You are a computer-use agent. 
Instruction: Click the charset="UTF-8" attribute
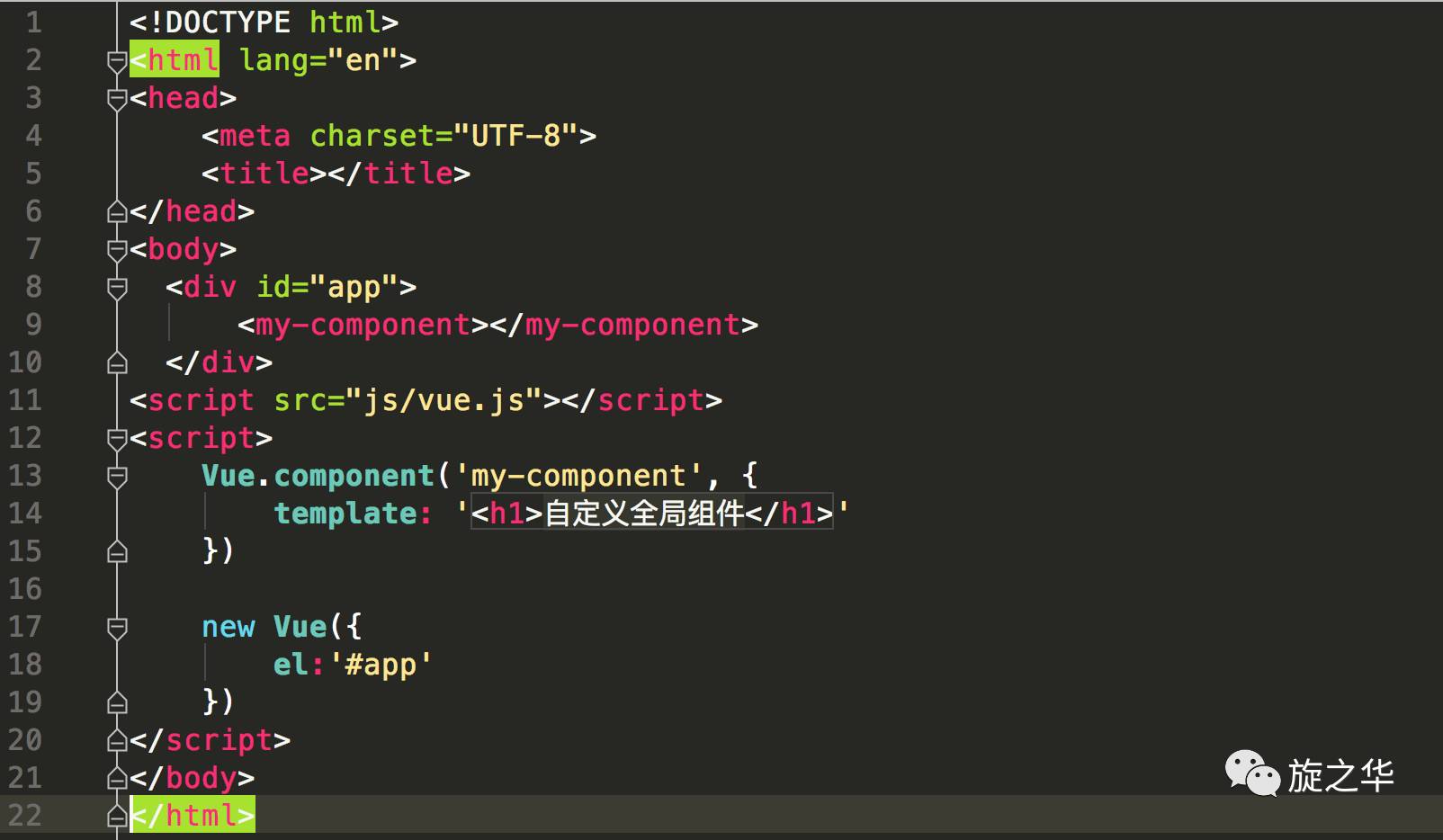(444, 136)
